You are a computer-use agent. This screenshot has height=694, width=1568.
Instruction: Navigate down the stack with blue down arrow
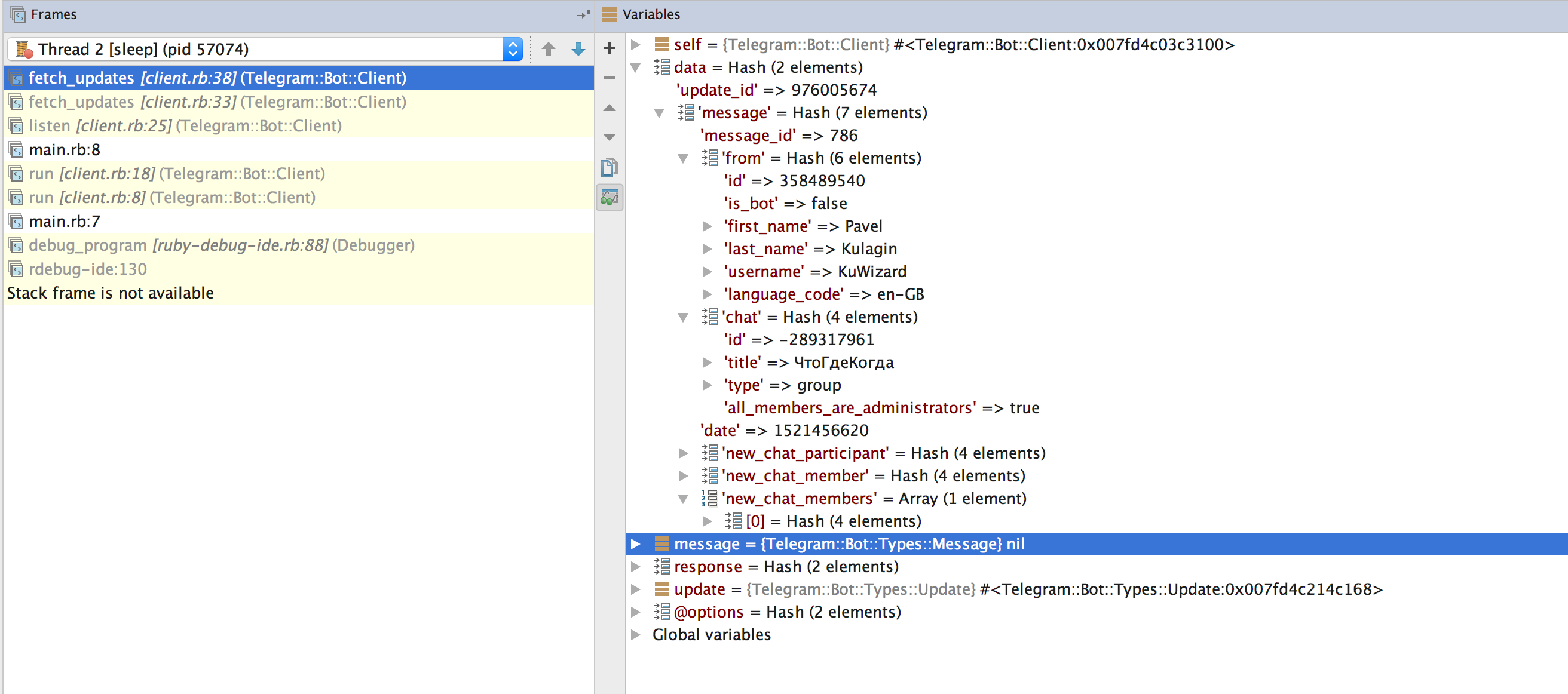(x=577, y=49)
